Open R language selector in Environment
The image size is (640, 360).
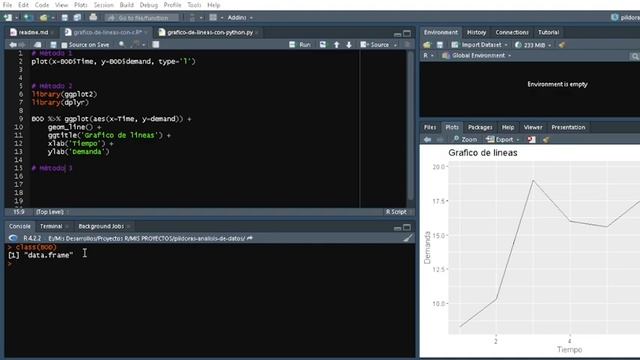428,56
